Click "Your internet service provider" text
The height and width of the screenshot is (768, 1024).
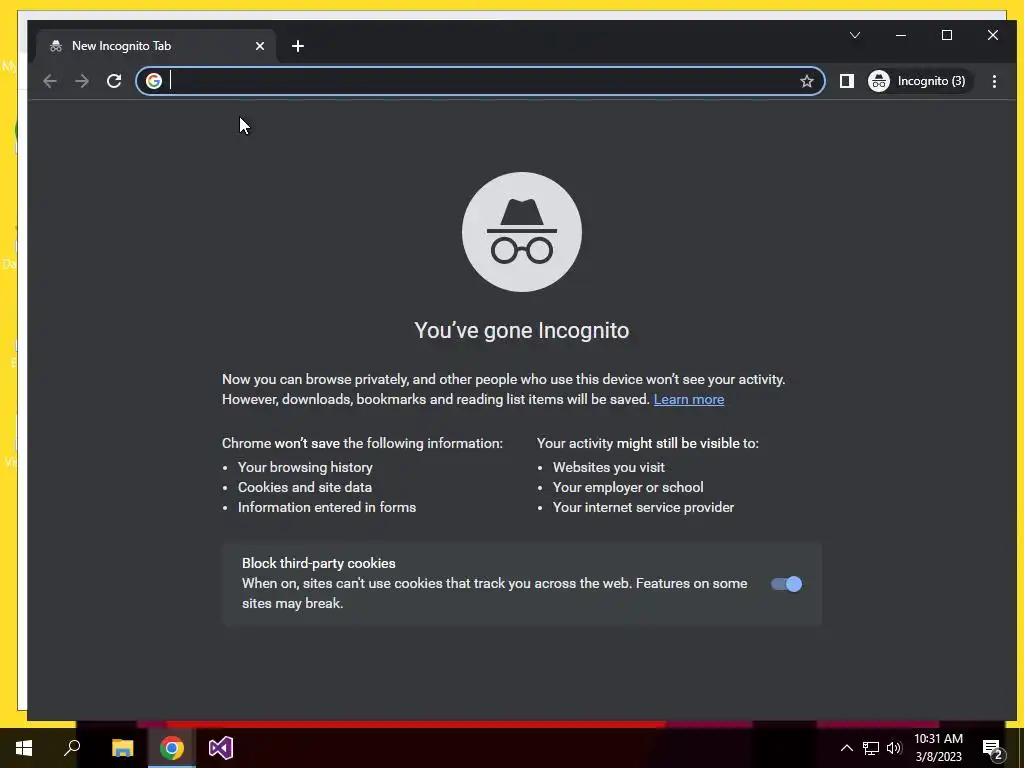643,507
